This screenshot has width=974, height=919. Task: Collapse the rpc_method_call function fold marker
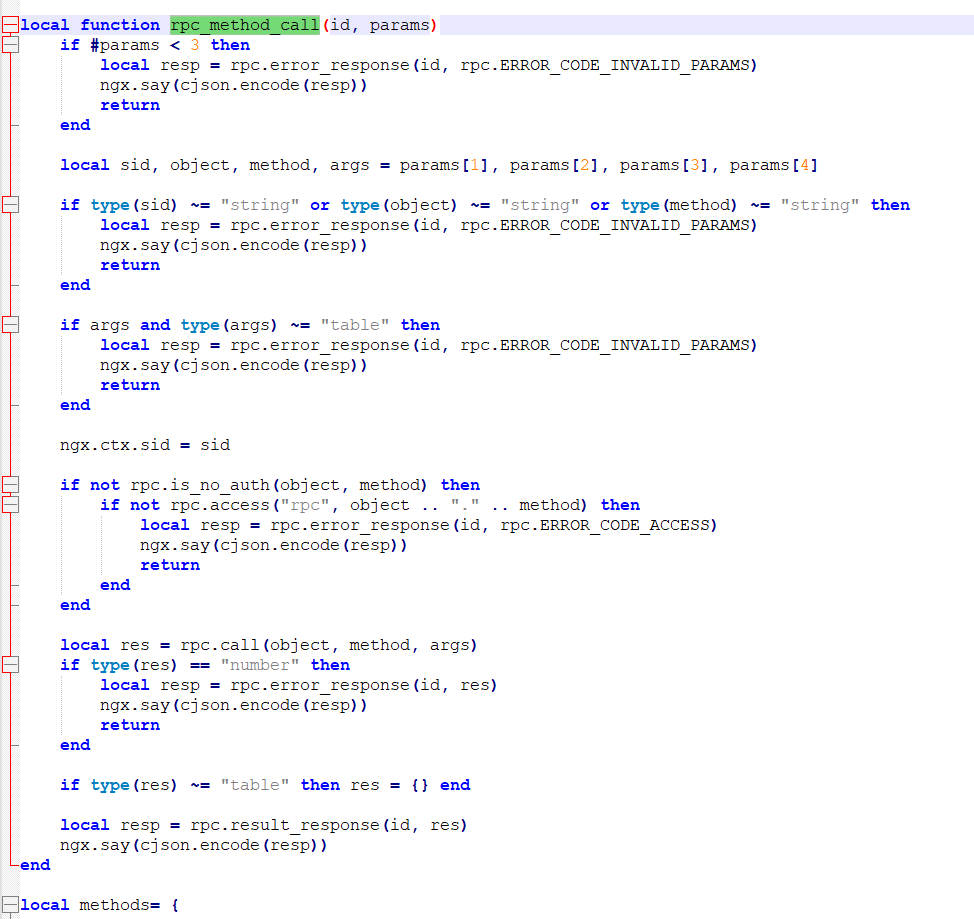point(10,25)
